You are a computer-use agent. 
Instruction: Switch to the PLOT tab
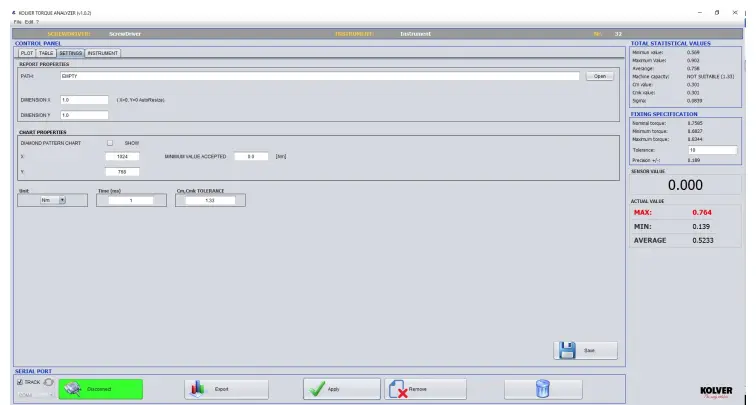(x=27, y=53)
